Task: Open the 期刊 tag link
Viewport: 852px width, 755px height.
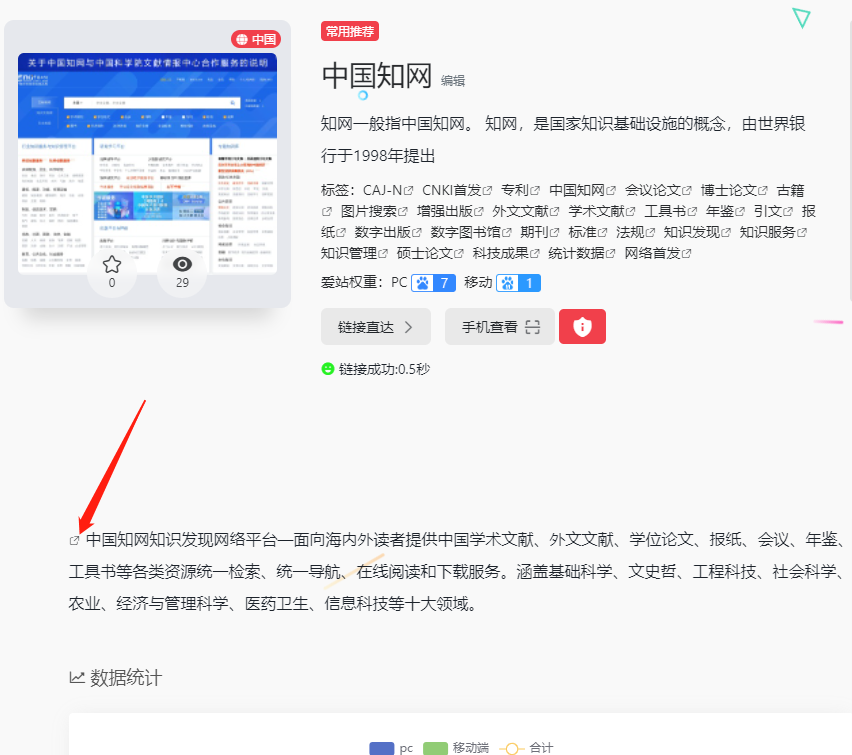Action: (x=540, y=232)
